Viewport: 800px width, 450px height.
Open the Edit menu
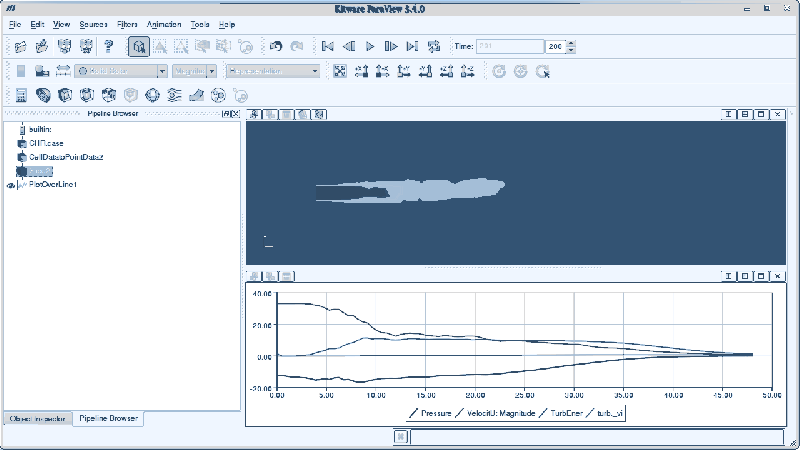[37, 24]
